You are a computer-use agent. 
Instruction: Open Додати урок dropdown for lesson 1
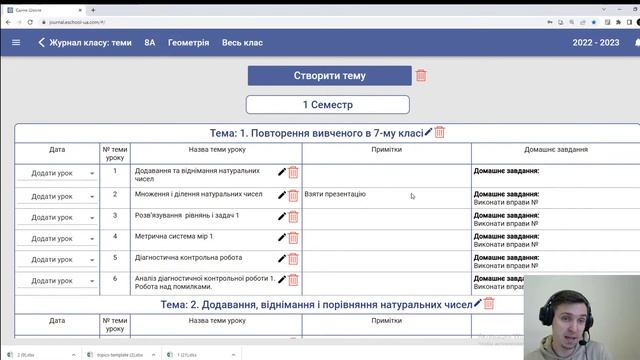(x=57, y=173)
